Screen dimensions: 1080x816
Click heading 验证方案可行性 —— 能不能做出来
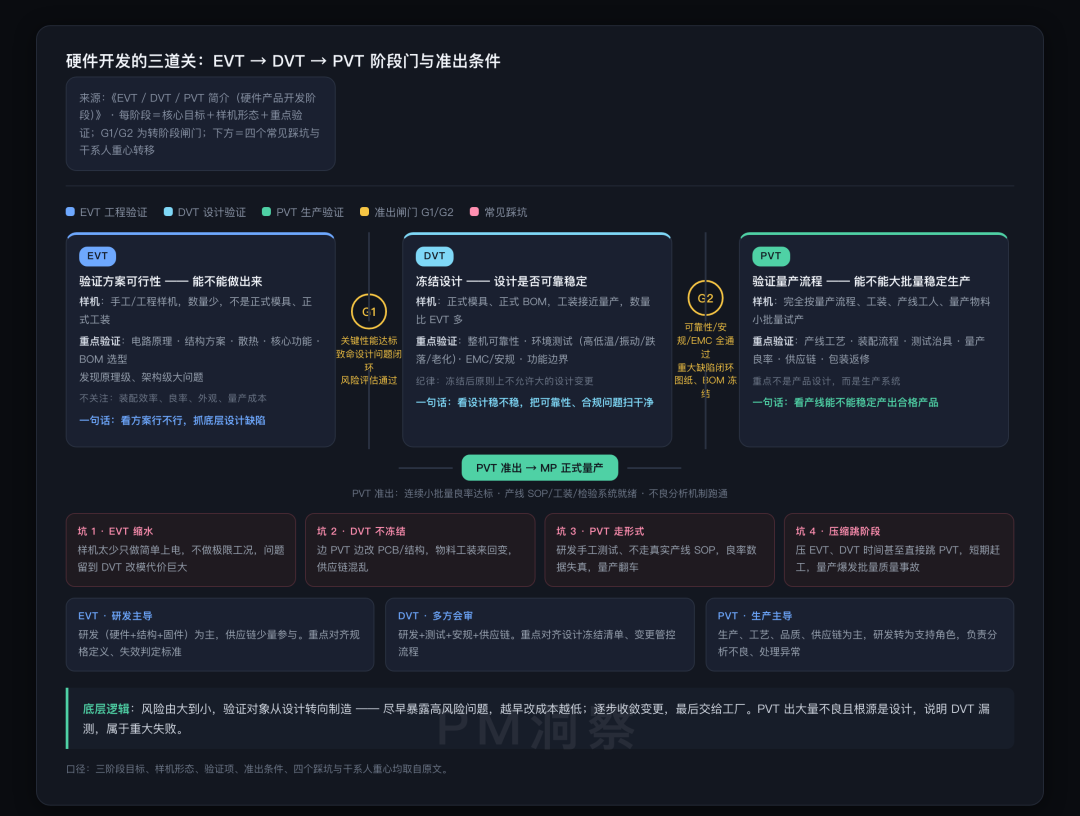(171, 281)
